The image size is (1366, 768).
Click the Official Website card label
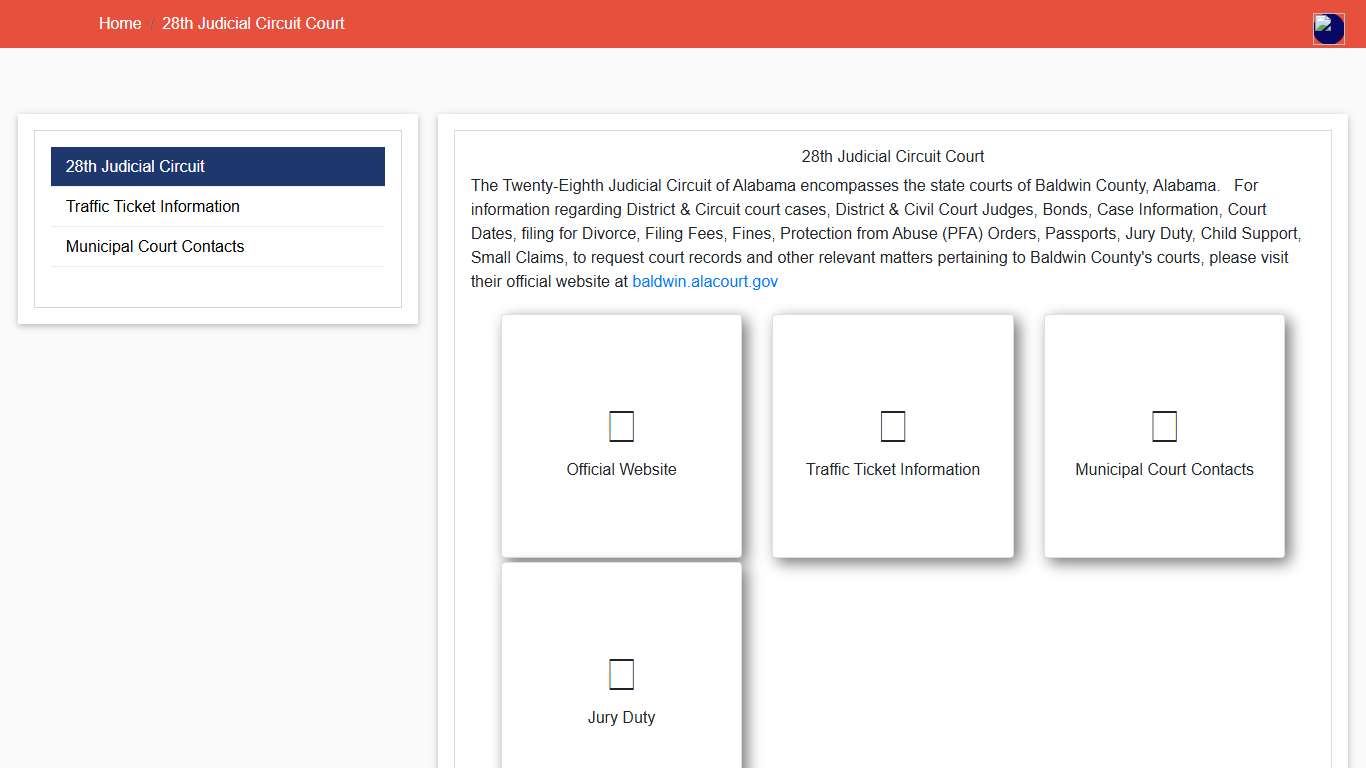click(x=621, y=470)
